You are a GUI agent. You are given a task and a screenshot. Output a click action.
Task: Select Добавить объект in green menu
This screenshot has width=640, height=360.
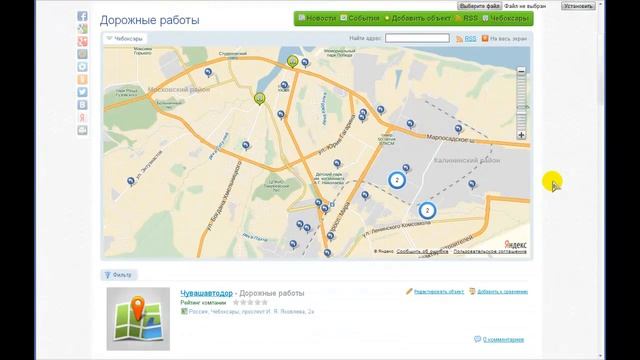click(418, 18)
